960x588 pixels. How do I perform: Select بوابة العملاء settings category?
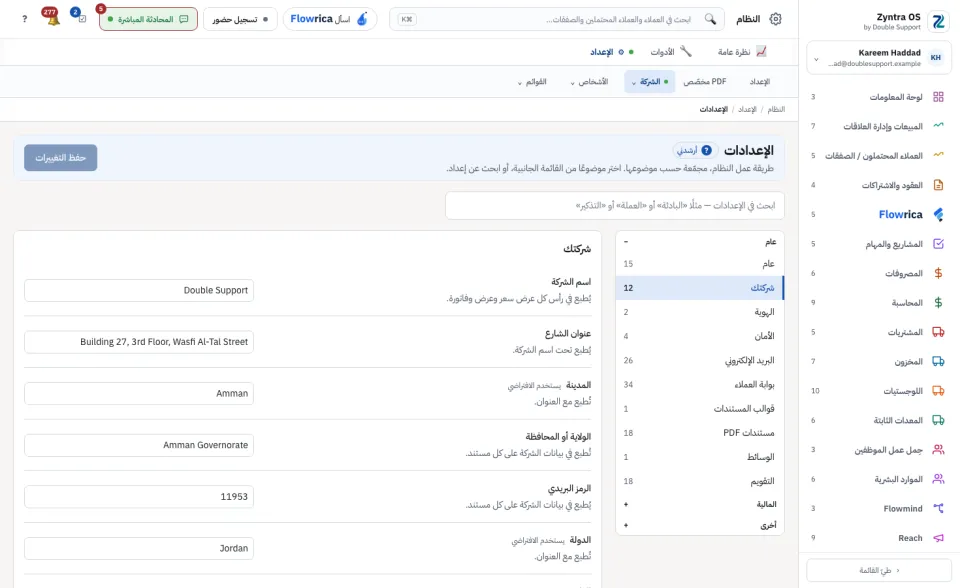click(700, 384)
